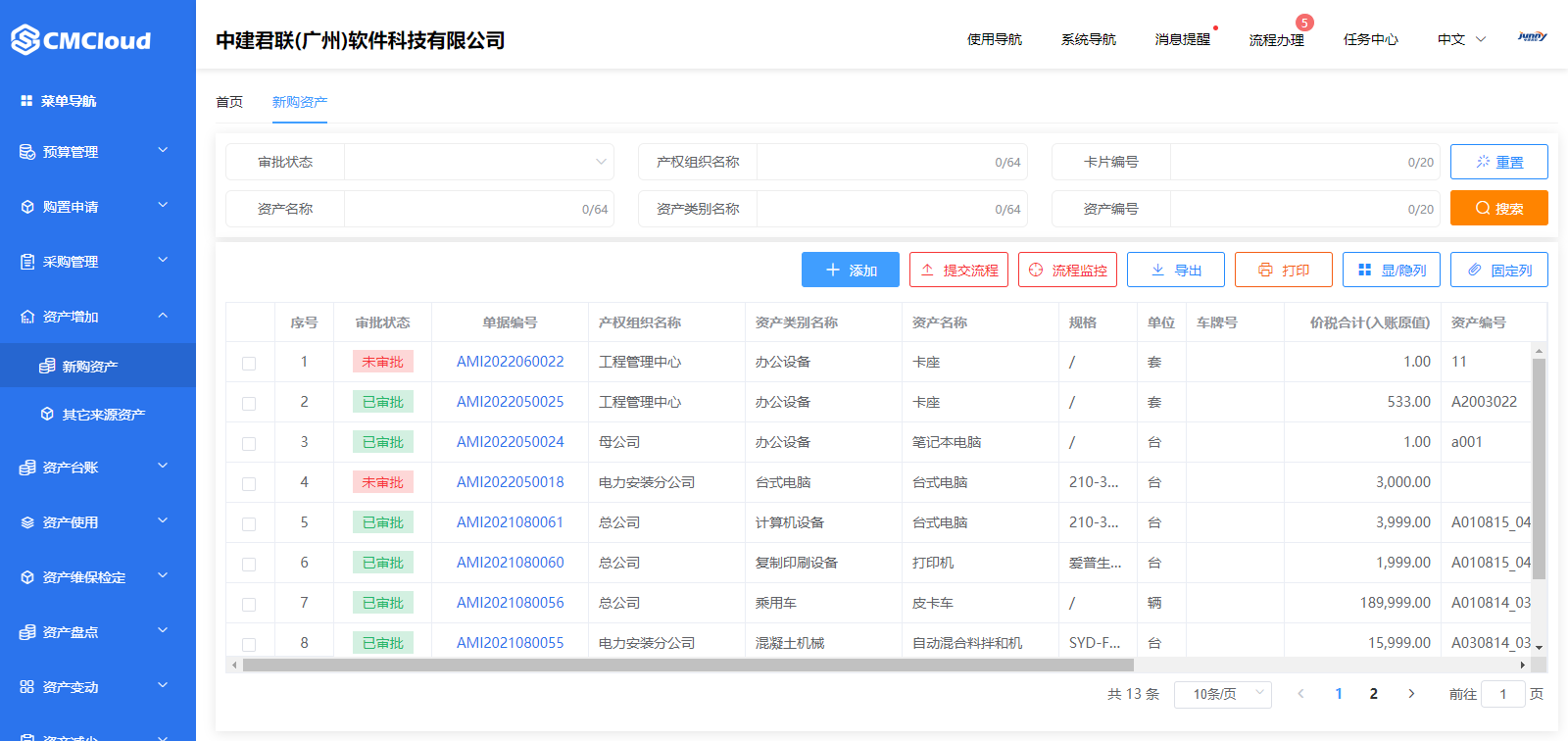Viewport: 1568px width, 741px height.
Task: Click the 资产台账 sidebar icon
Action: pyautogui.click(x=27, y=468)
